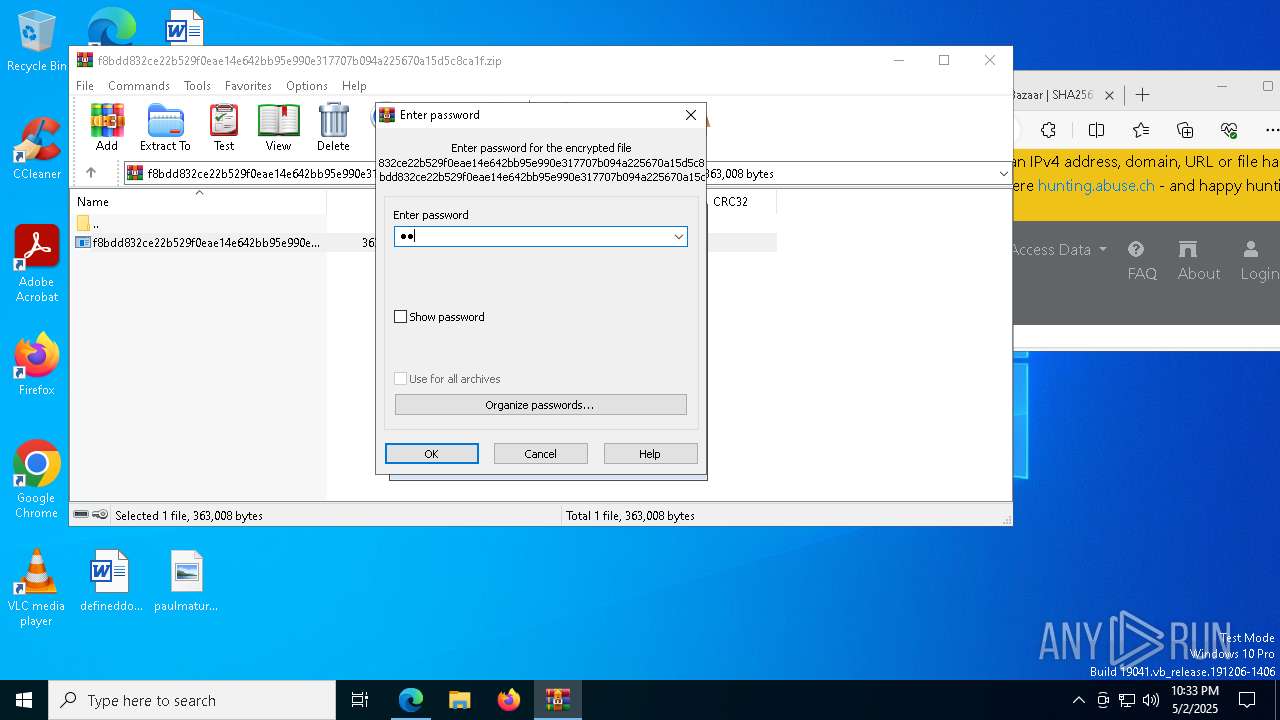1280x720 pixels.
Task: Open the Favorites menu
Action: pyautogui.click(x=248, y=86)
